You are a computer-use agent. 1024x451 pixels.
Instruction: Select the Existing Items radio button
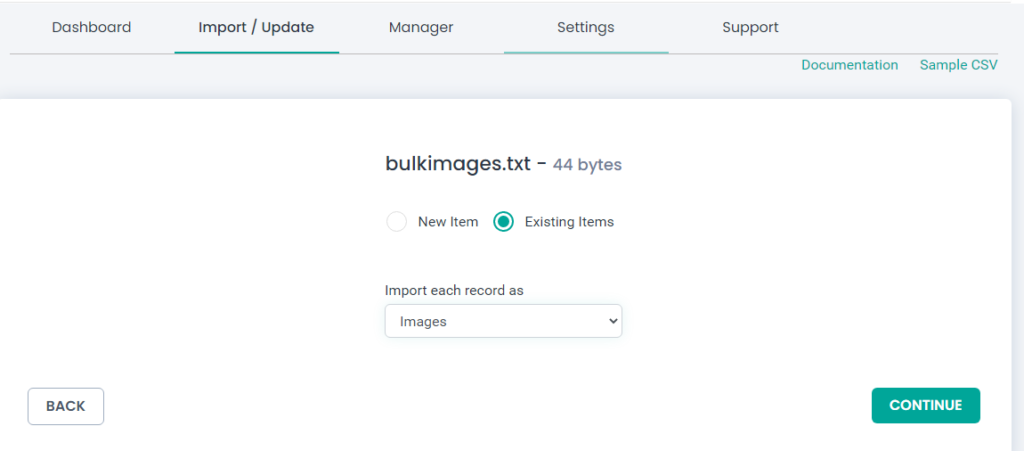click(x=504, y=222)
